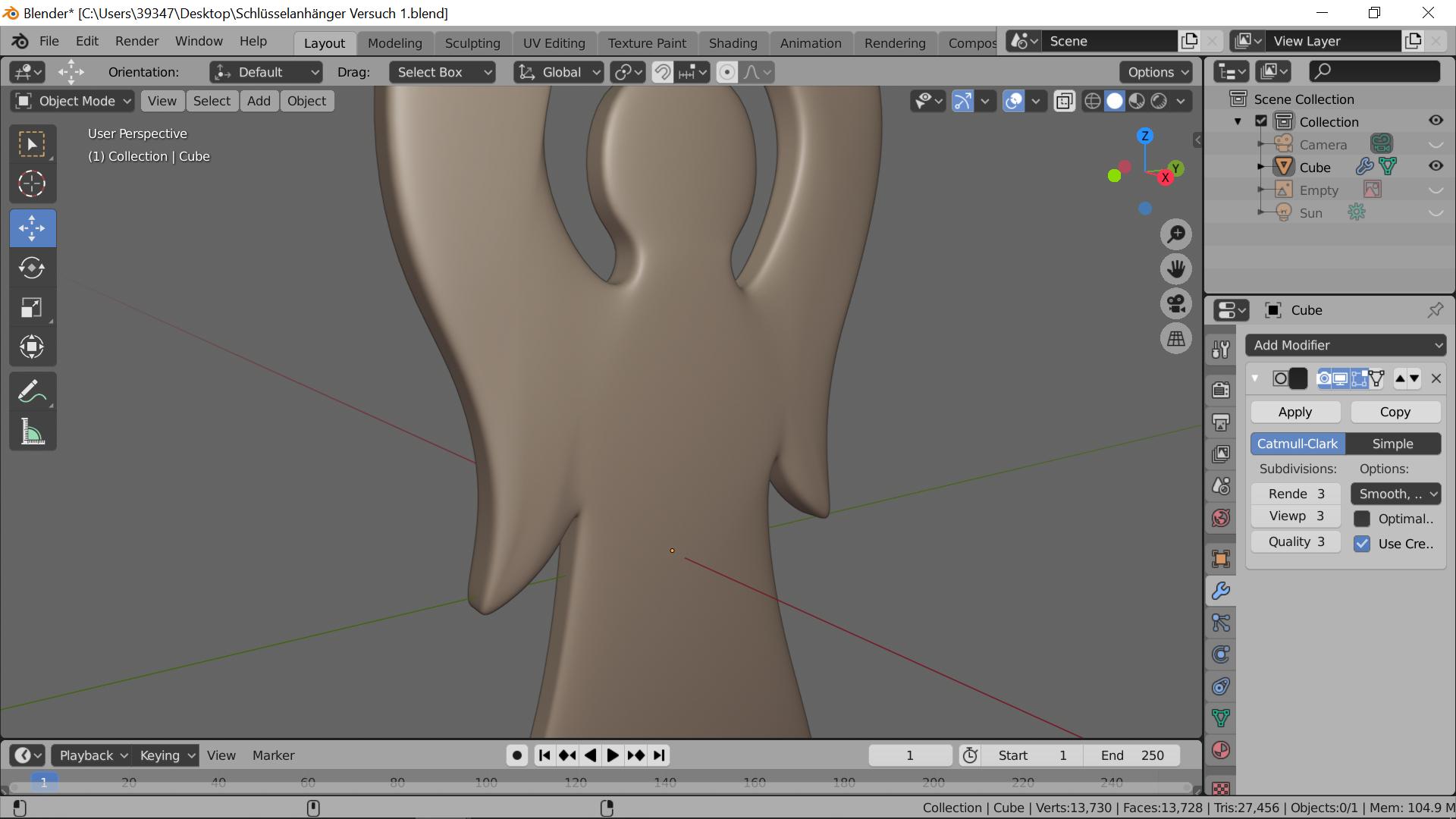
Task: Select the Select Box tool
Action: click(32, 144)
